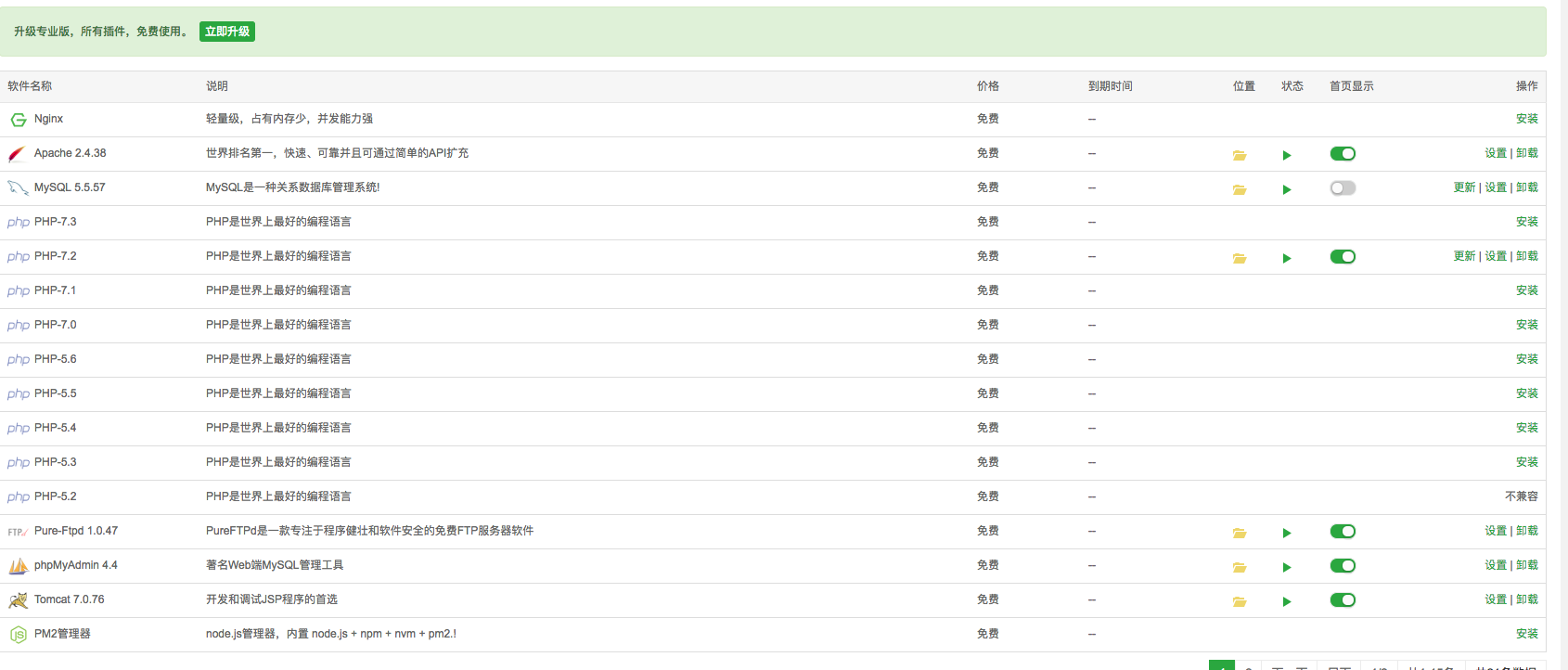Click the 免费 price for Nginx
This screenshot has height=670, width=1568.
(x=988, y=119)
